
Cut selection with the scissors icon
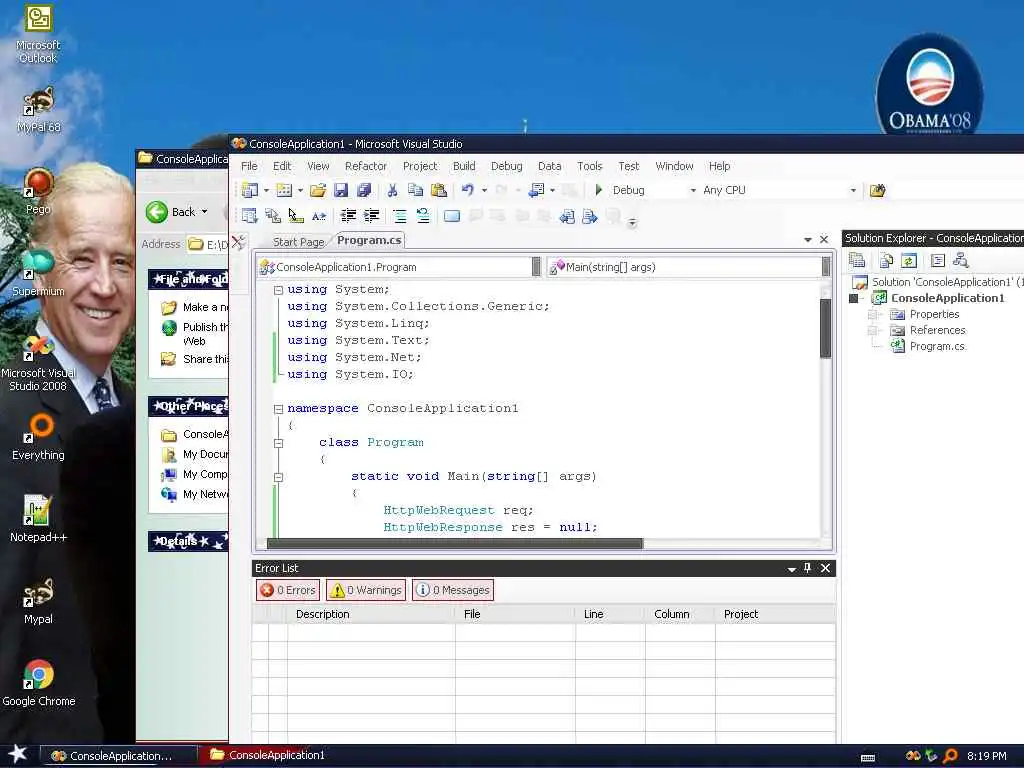[x=392, y=190]
